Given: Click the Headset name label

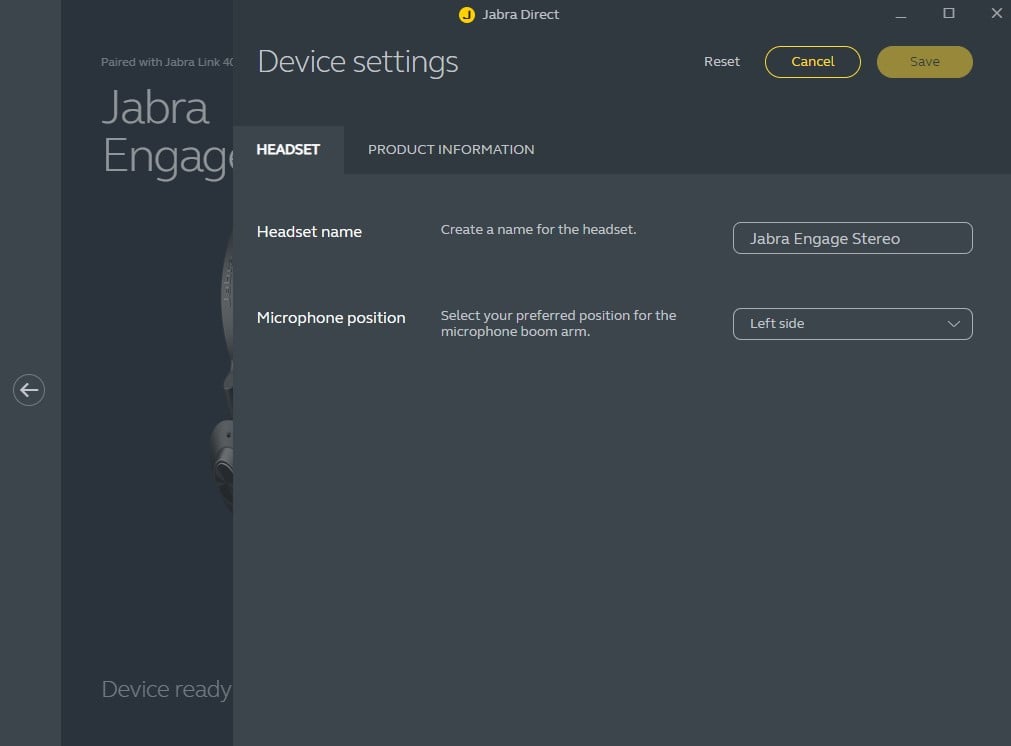Looking at the screenshot, I should (309, 232).
